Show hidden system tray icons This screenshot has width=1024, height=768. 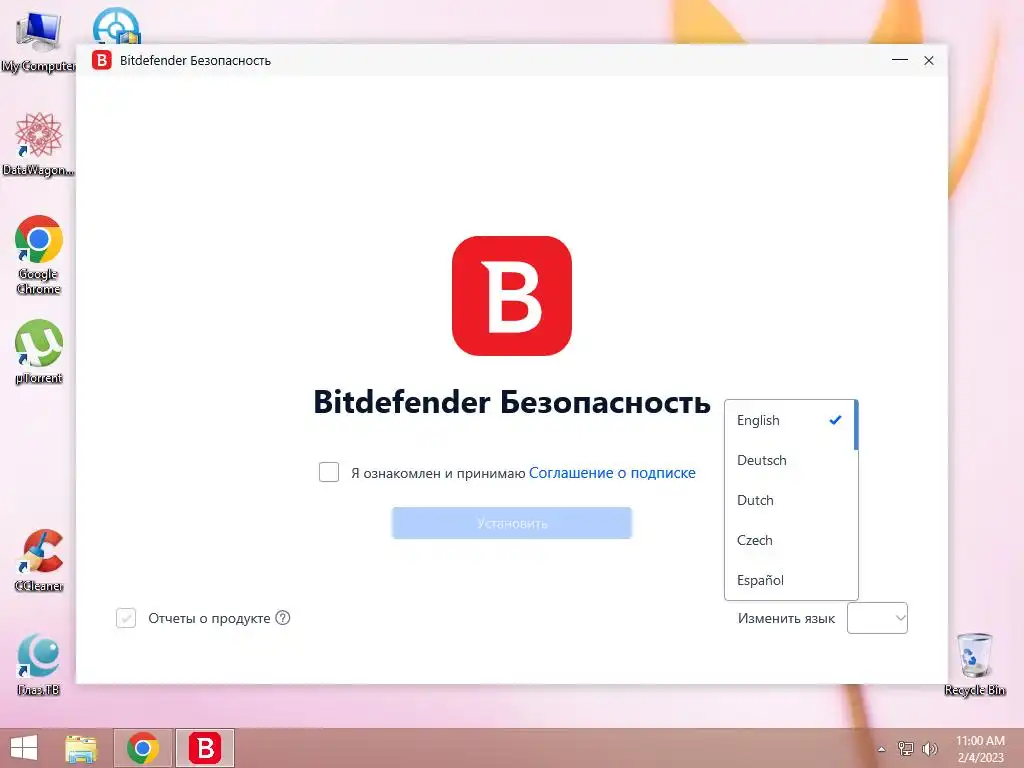click(882, 749)
